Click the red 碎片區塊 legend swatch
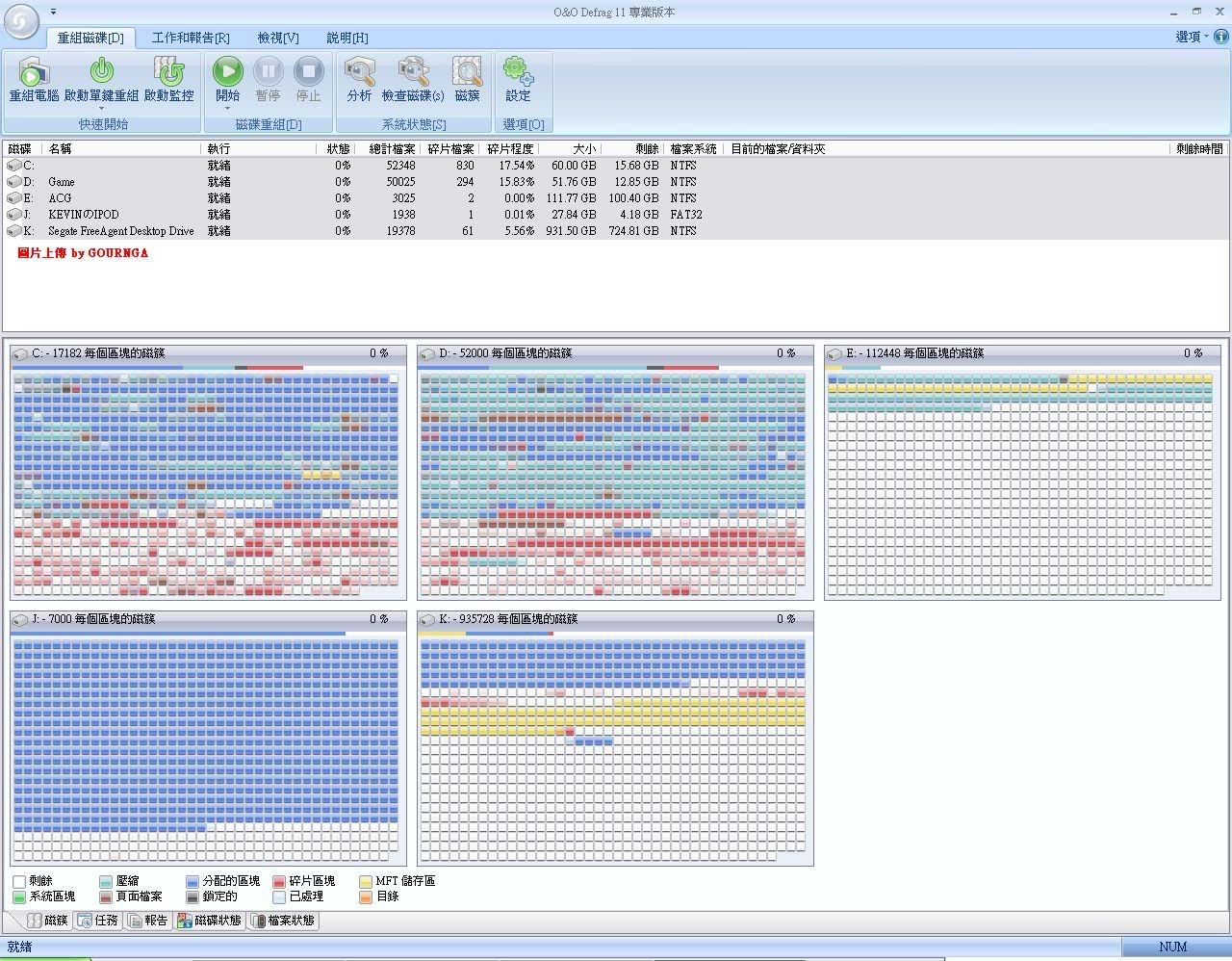Viewport: 1232px width, 961px height. coord(279,881)
